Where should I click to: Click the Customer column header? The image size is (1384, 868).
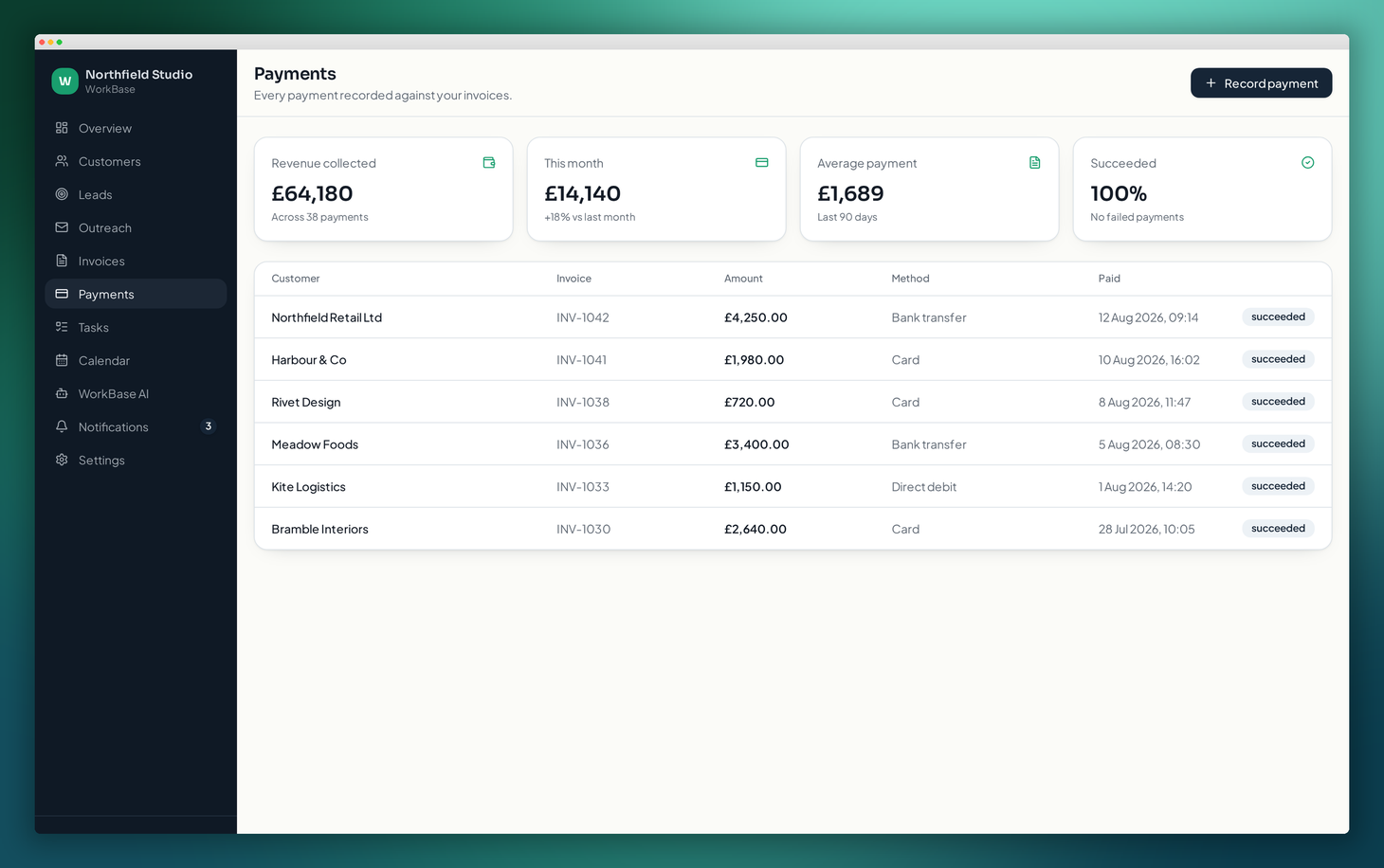click(296, 279)
